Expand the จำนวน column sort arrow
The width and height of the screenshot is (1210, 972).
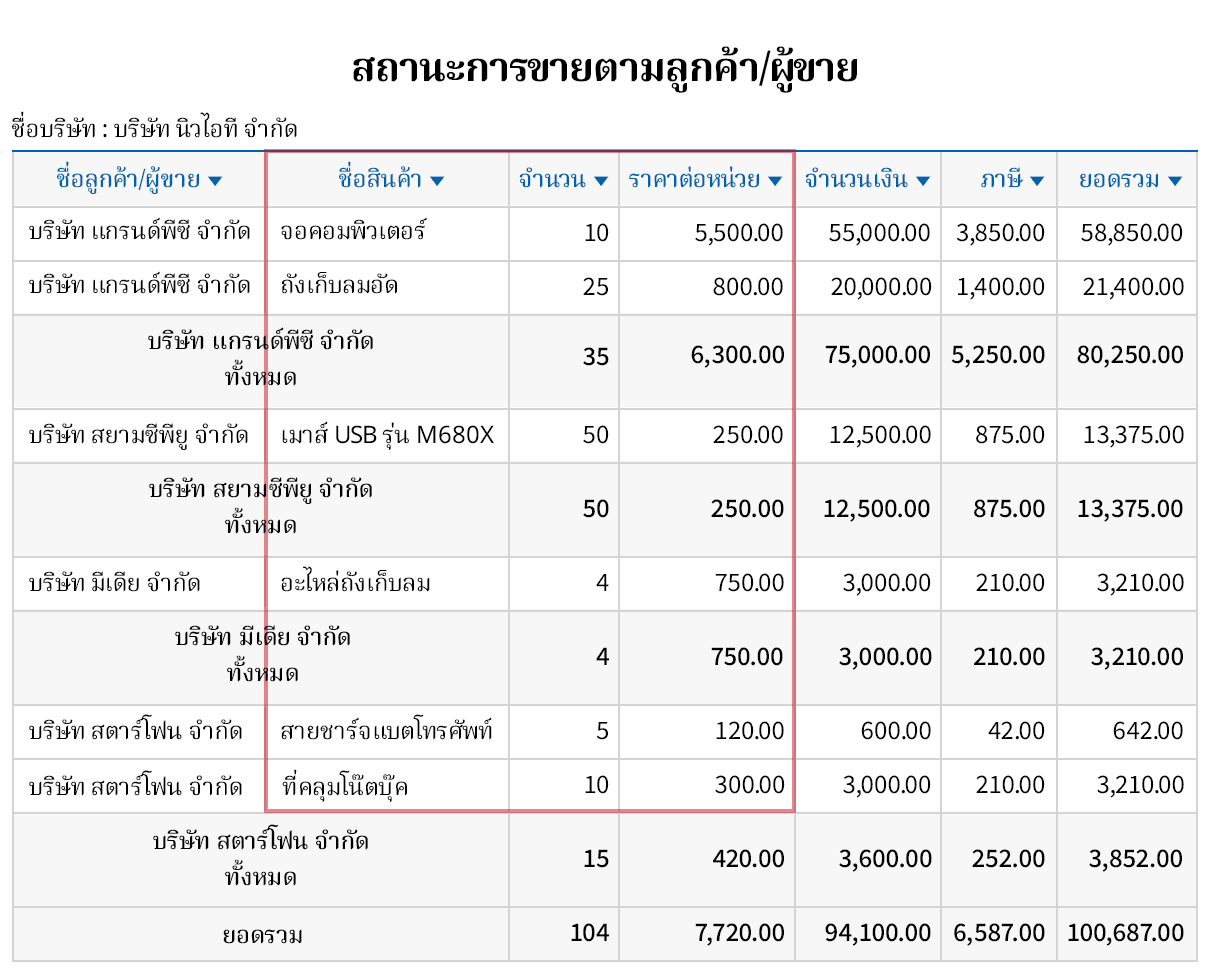click(x=601, y=180)
